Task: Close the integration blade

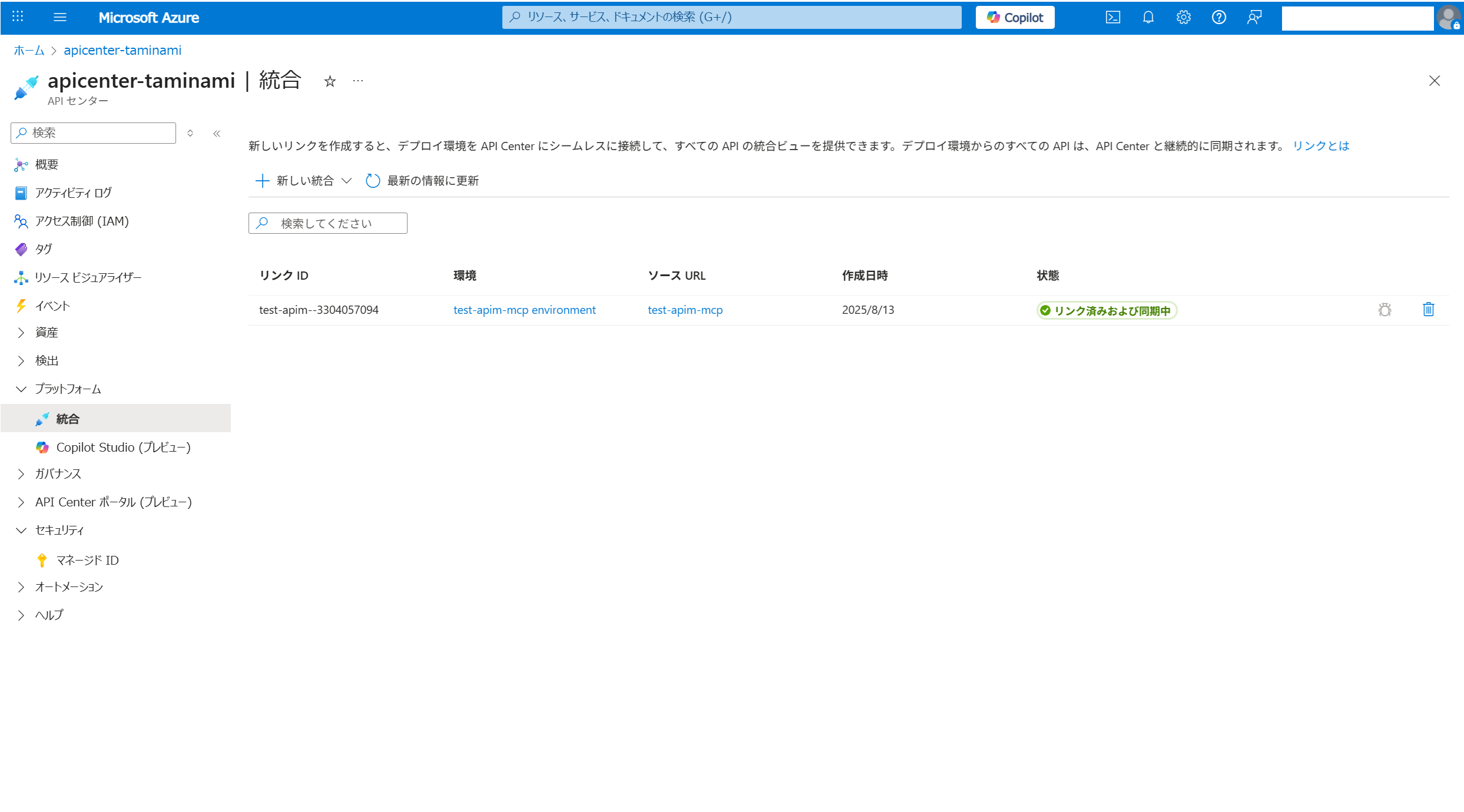Action: pyautogui.click(x=1434, y=81)
